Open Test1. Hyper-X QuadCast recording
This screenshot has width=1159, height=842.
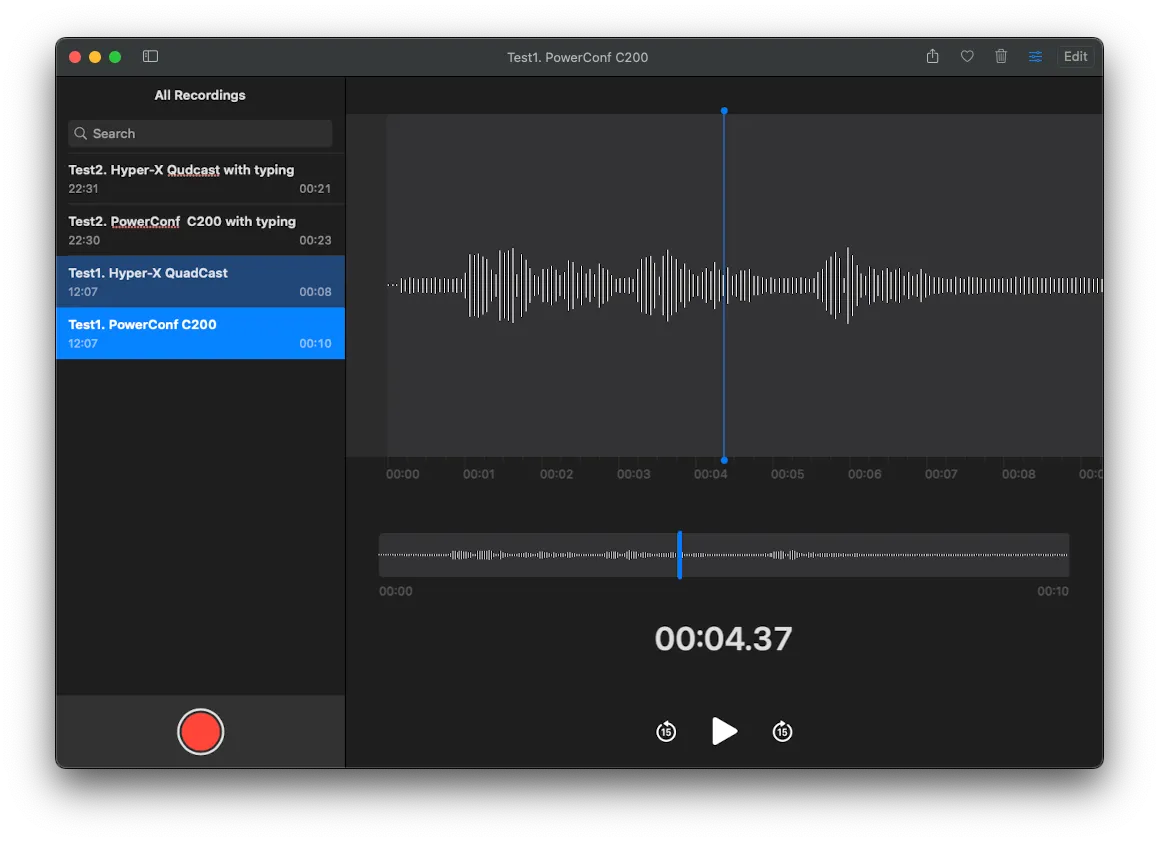click(200, 282)
